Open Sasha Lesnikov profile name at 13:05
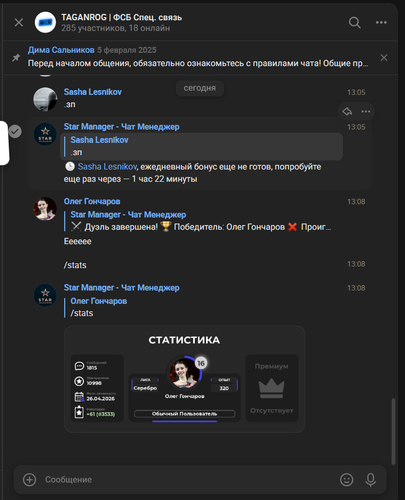This screenshot has height=500, width=405. [93, 92]
